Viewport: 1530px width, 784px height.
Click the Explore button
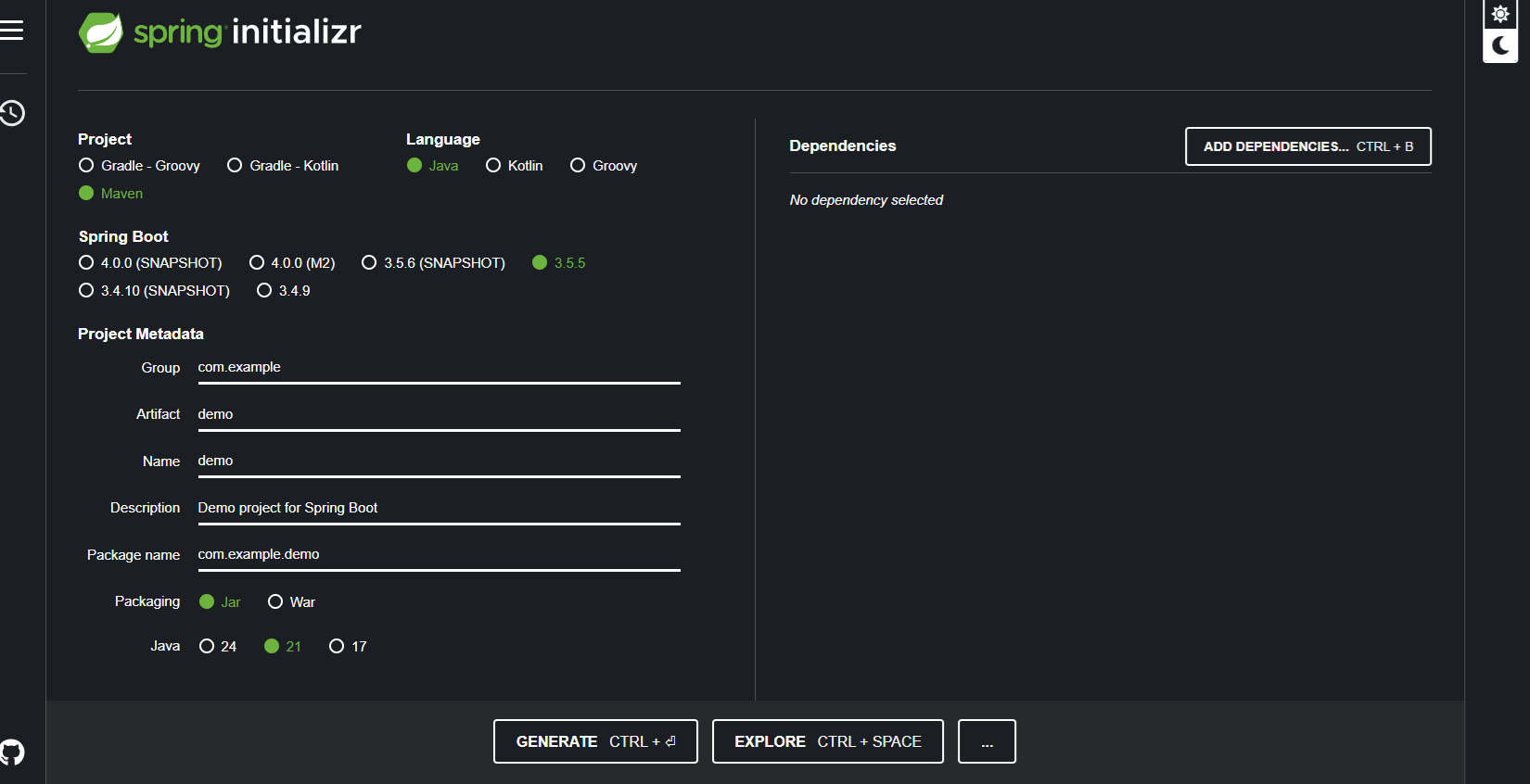click(828, 741)
